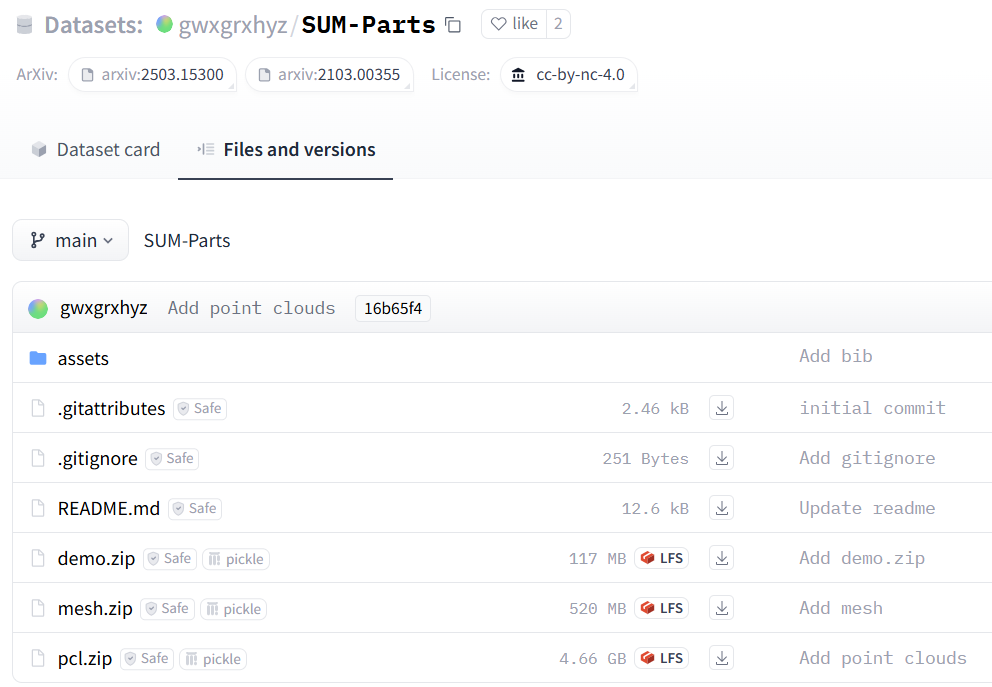Copy the SUM-Parts dataset name
Viewport: 992px width, 687px height.
point(452,24)
